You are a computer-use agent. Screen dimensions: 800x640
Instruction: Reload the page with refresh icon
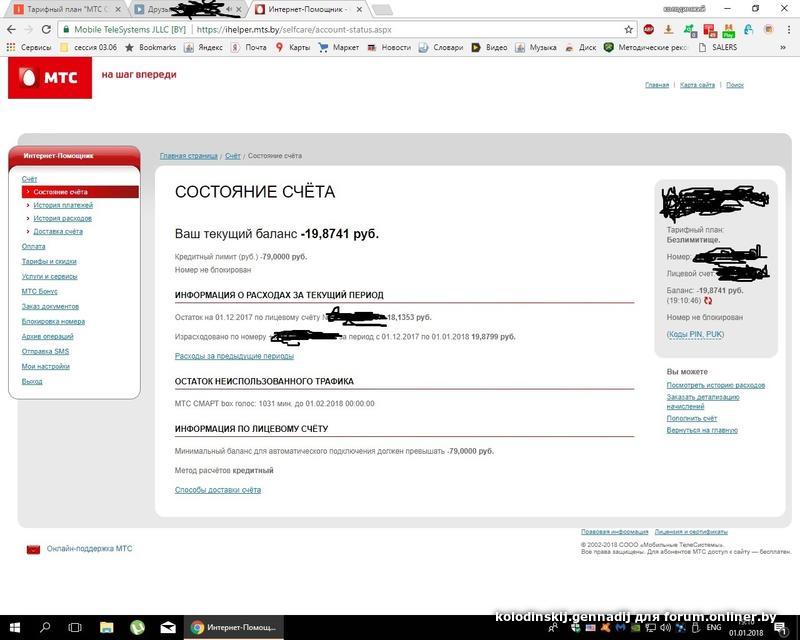pos(46,30)
